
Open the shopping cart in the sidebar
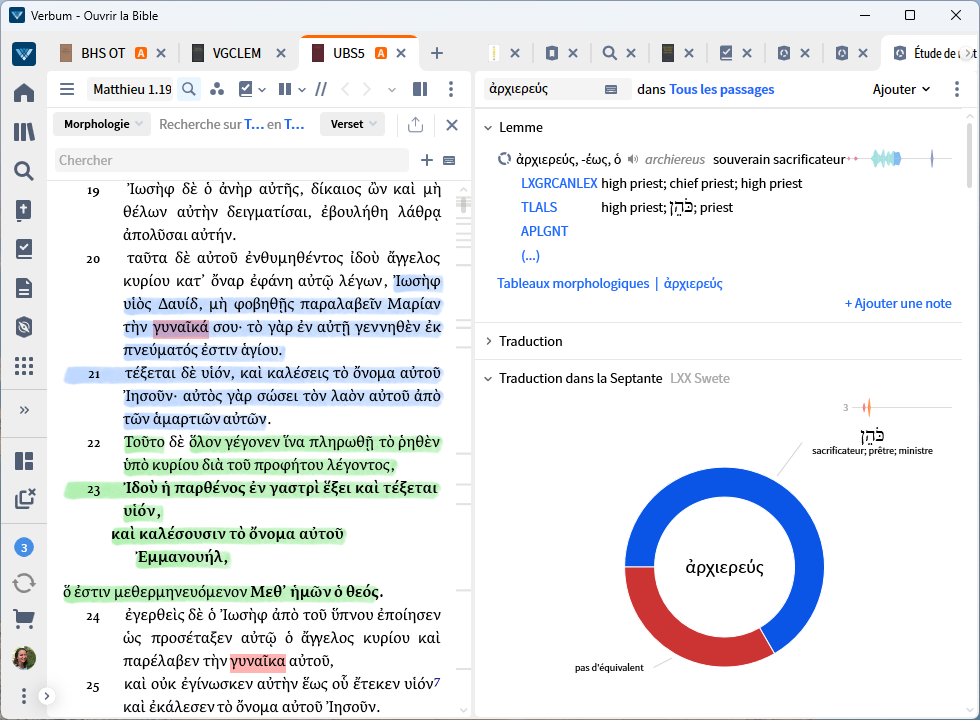point(24,620)
